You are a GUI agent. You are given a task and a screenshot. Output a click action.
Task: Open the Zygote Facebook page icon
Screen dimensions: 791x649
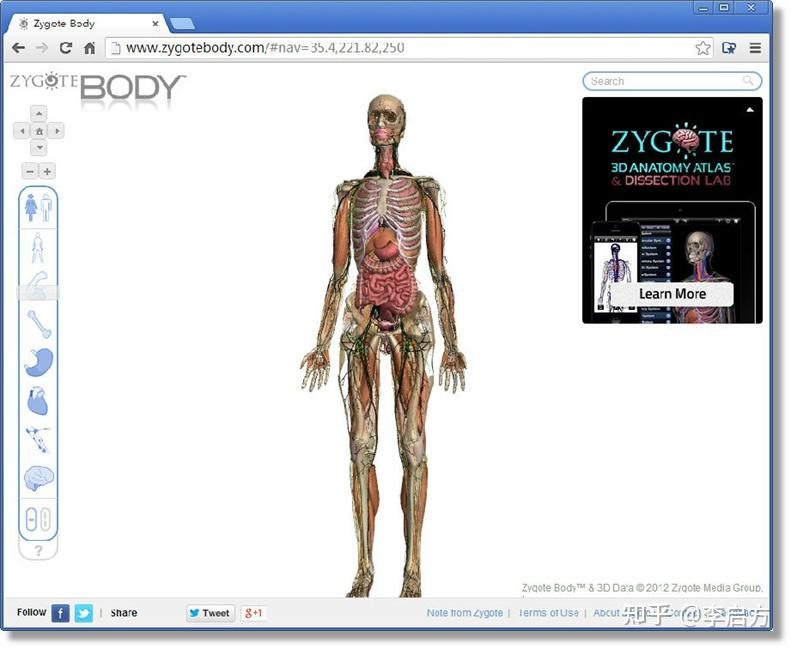pos(61,613)
